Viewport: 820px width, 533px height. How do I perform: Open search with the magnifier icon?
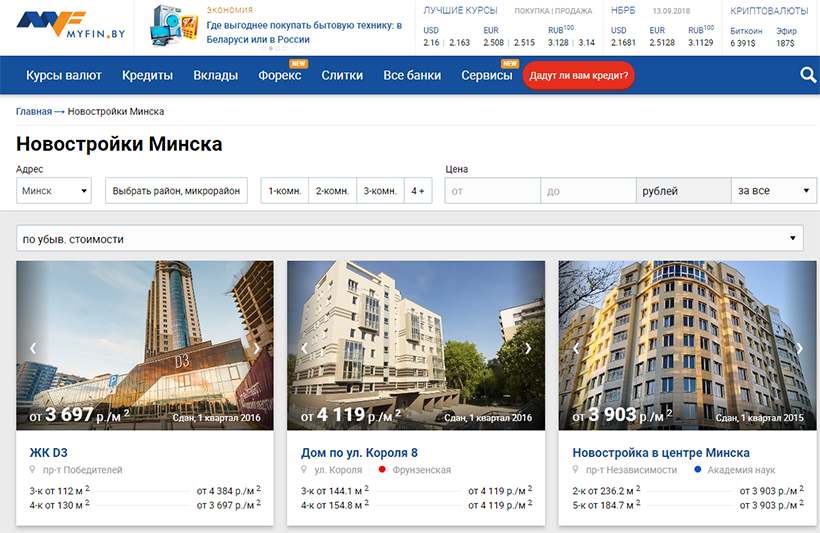point(808,75)
